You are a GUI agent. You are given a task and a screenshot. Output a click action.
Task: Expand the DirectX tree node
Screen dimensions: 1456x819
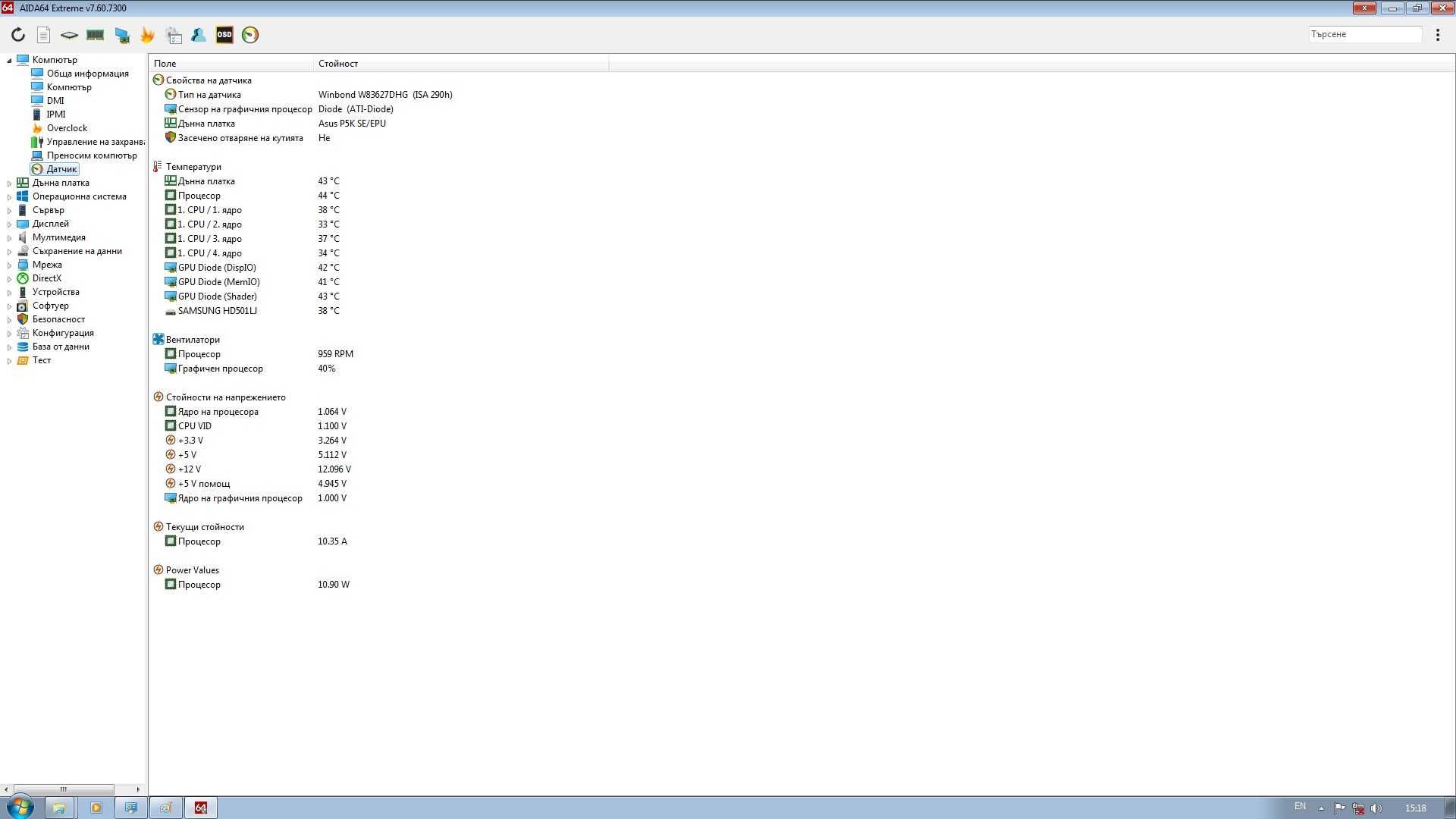9,278
